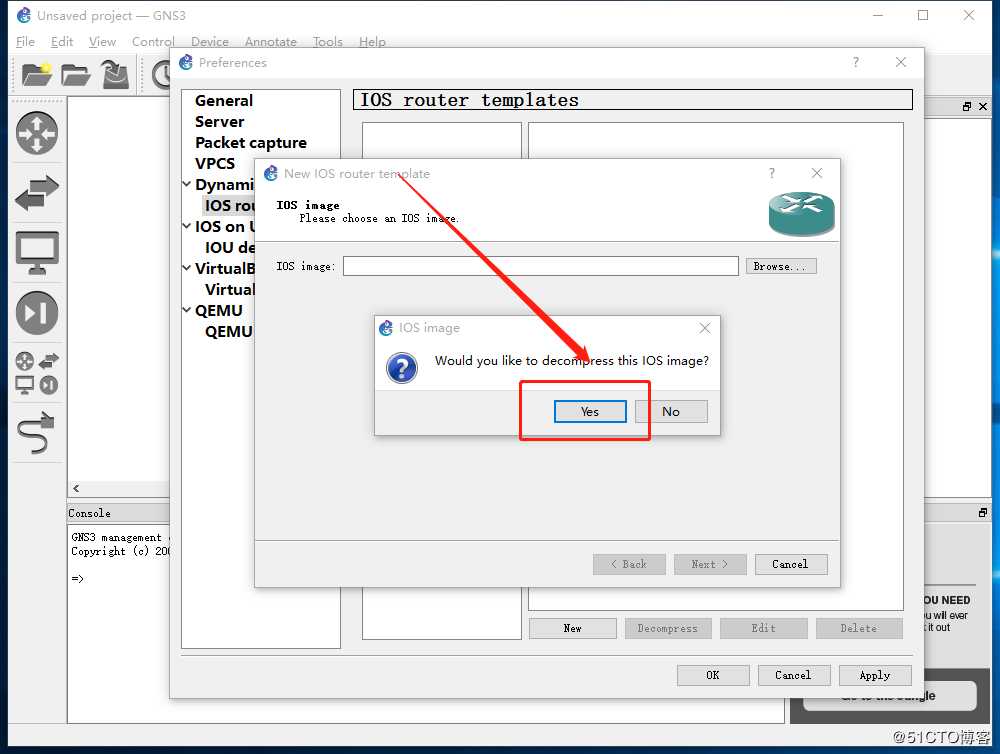This screenshot has width=1000, height=754.
Task: Click help question mark in New IOS router template
Action: click(772, 173)
